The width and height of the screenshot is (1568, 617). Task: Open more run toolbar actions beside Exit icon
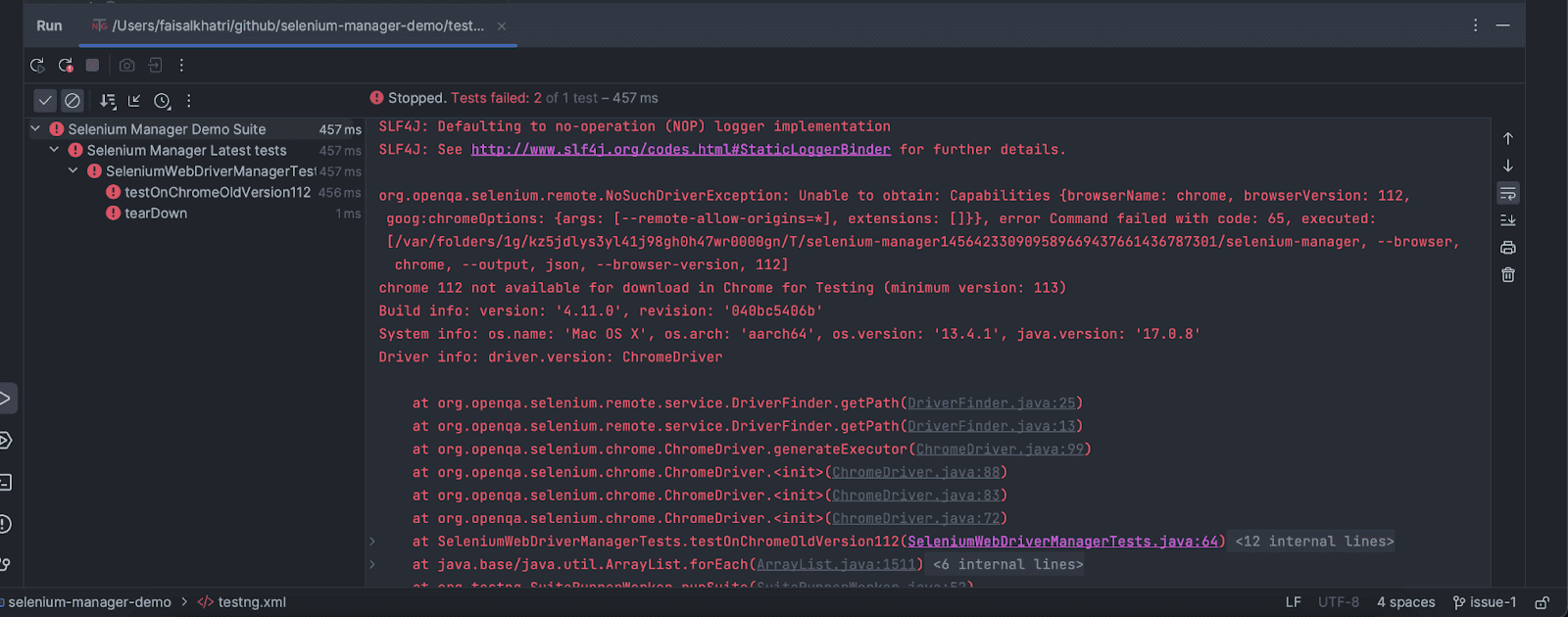(181, 66)
